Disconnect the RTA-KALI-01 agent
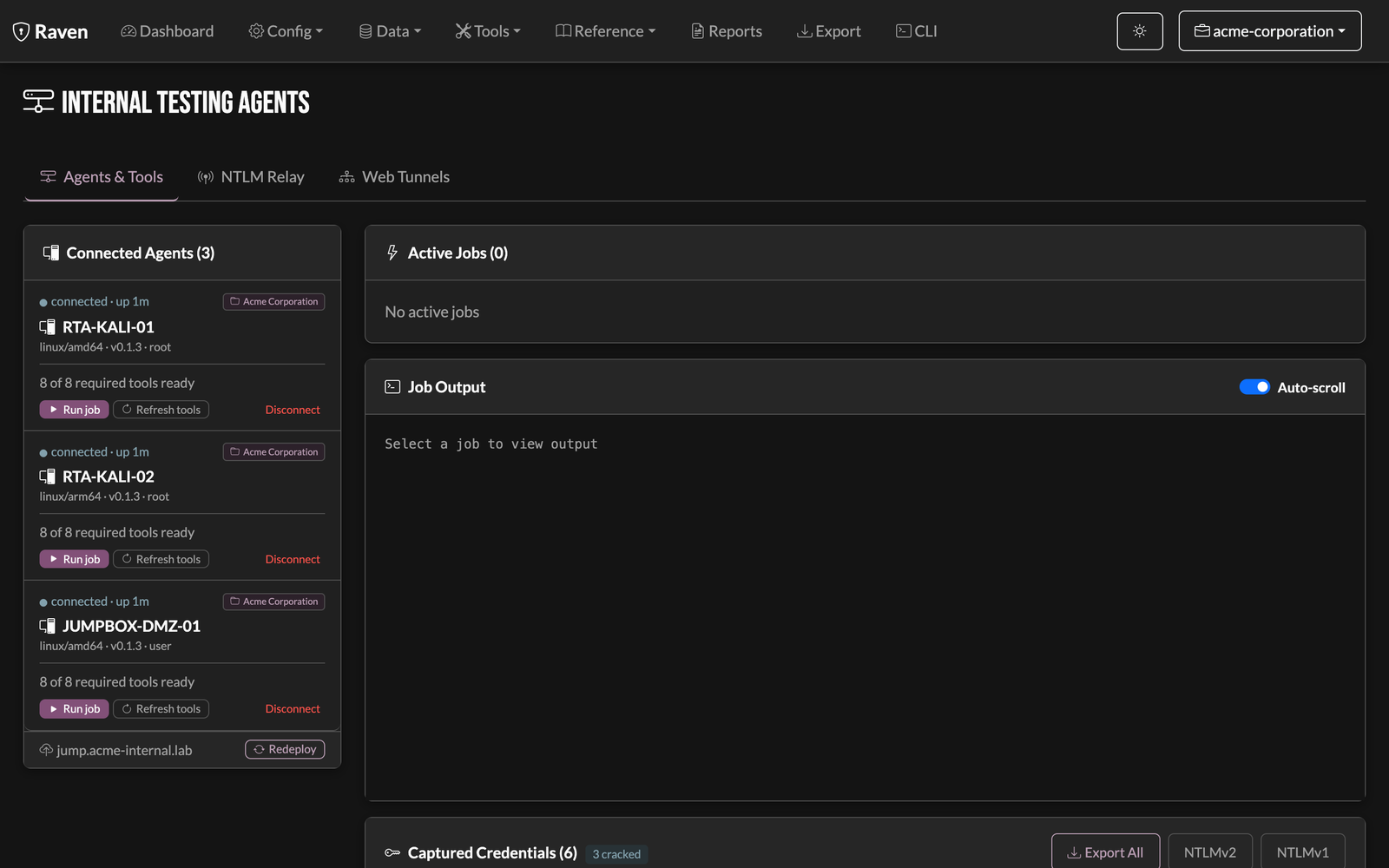The width and height of the screenshot is (1389, 868). click(x=293, y=410)
